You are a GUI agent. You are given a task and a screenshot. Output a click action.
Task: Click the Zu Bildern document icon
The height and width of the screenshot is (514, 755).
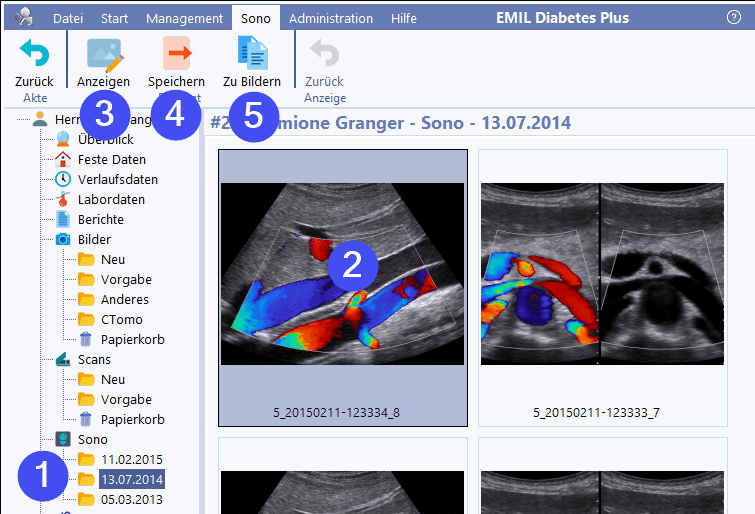(251, 53)
